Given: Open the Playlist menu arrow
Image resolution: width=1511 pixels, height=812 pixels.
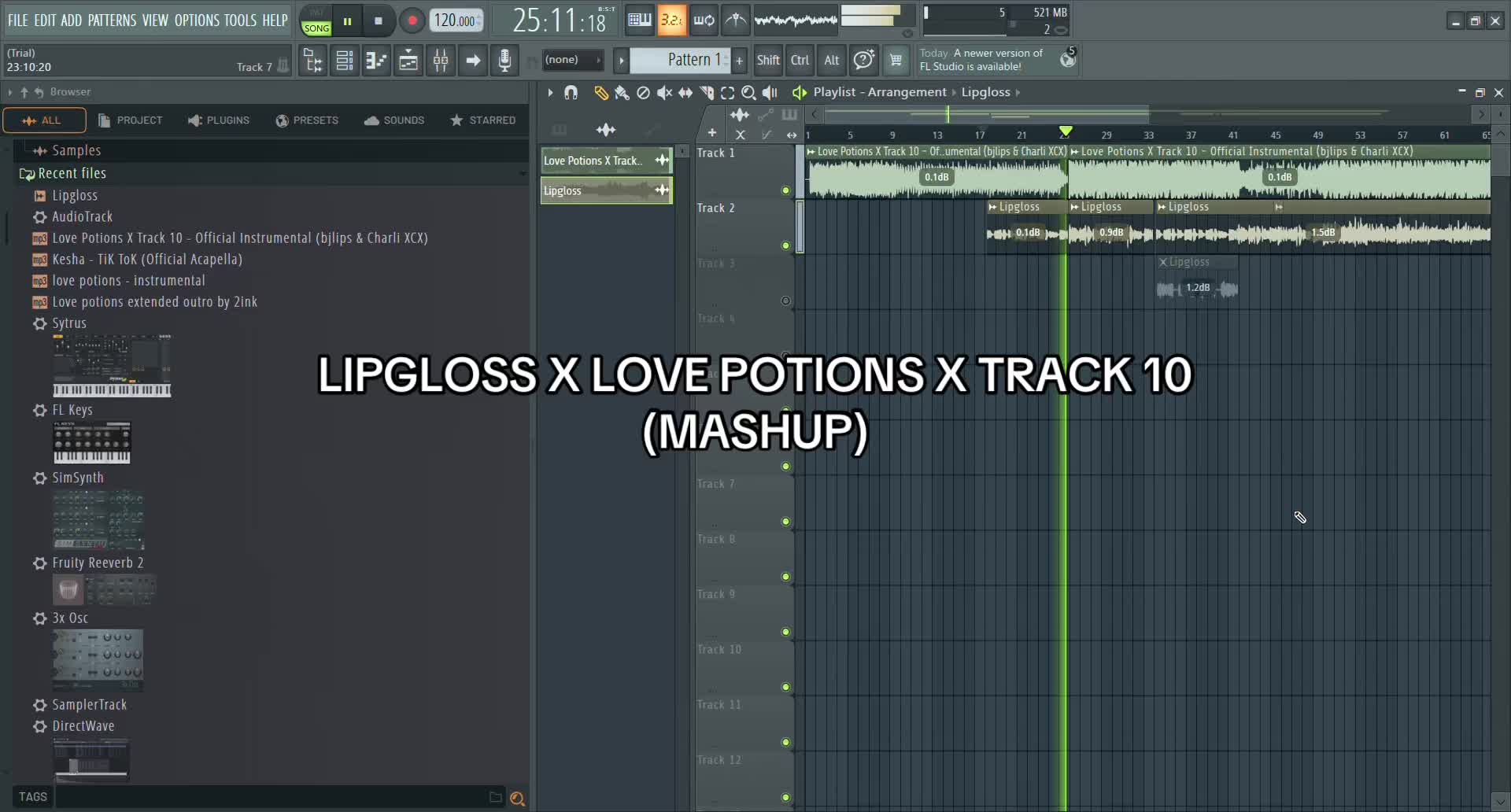Looking at the screenshot, I should point(550,93).
